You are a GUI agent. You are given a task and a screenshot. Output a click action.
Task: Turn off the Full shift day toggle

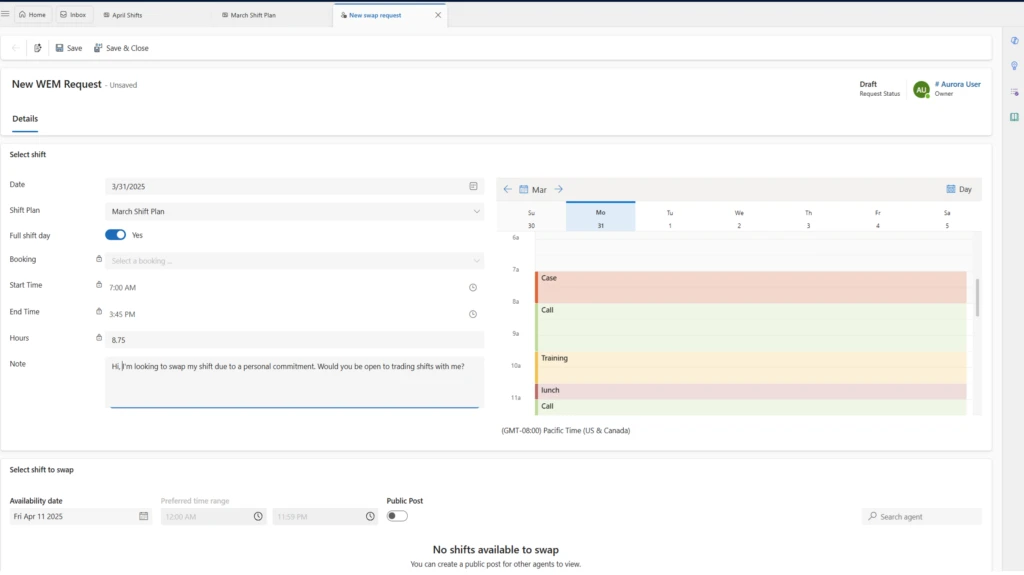point(115,235)
